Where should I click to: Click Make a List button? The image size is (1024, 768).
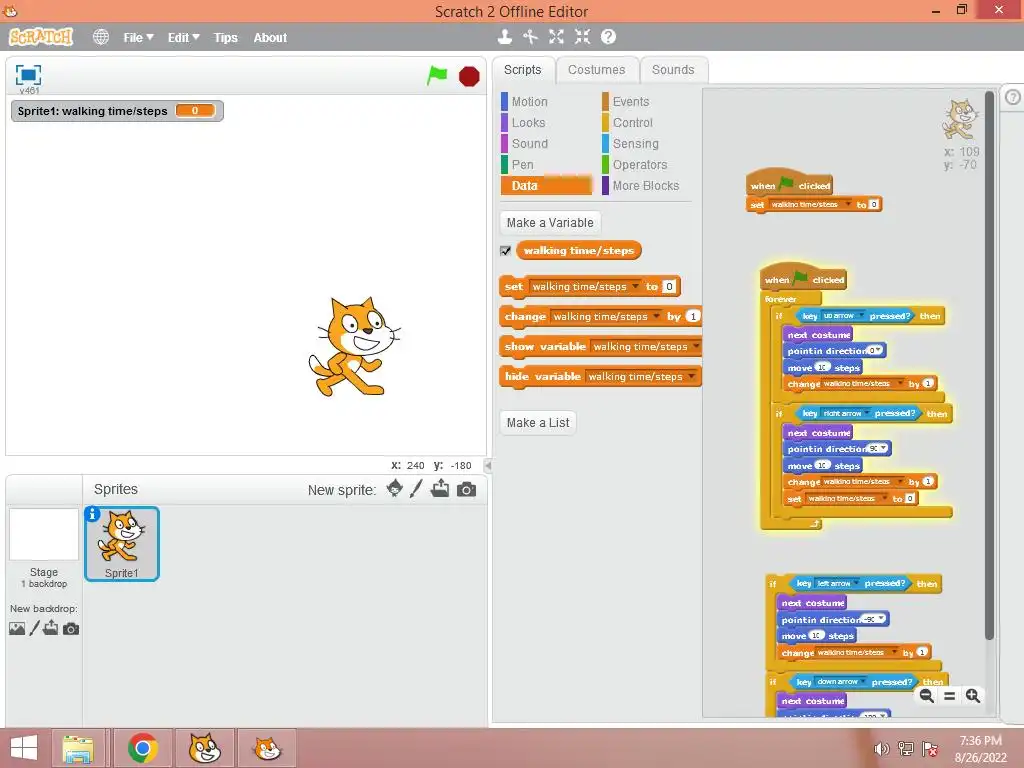[x=538, y=423]
